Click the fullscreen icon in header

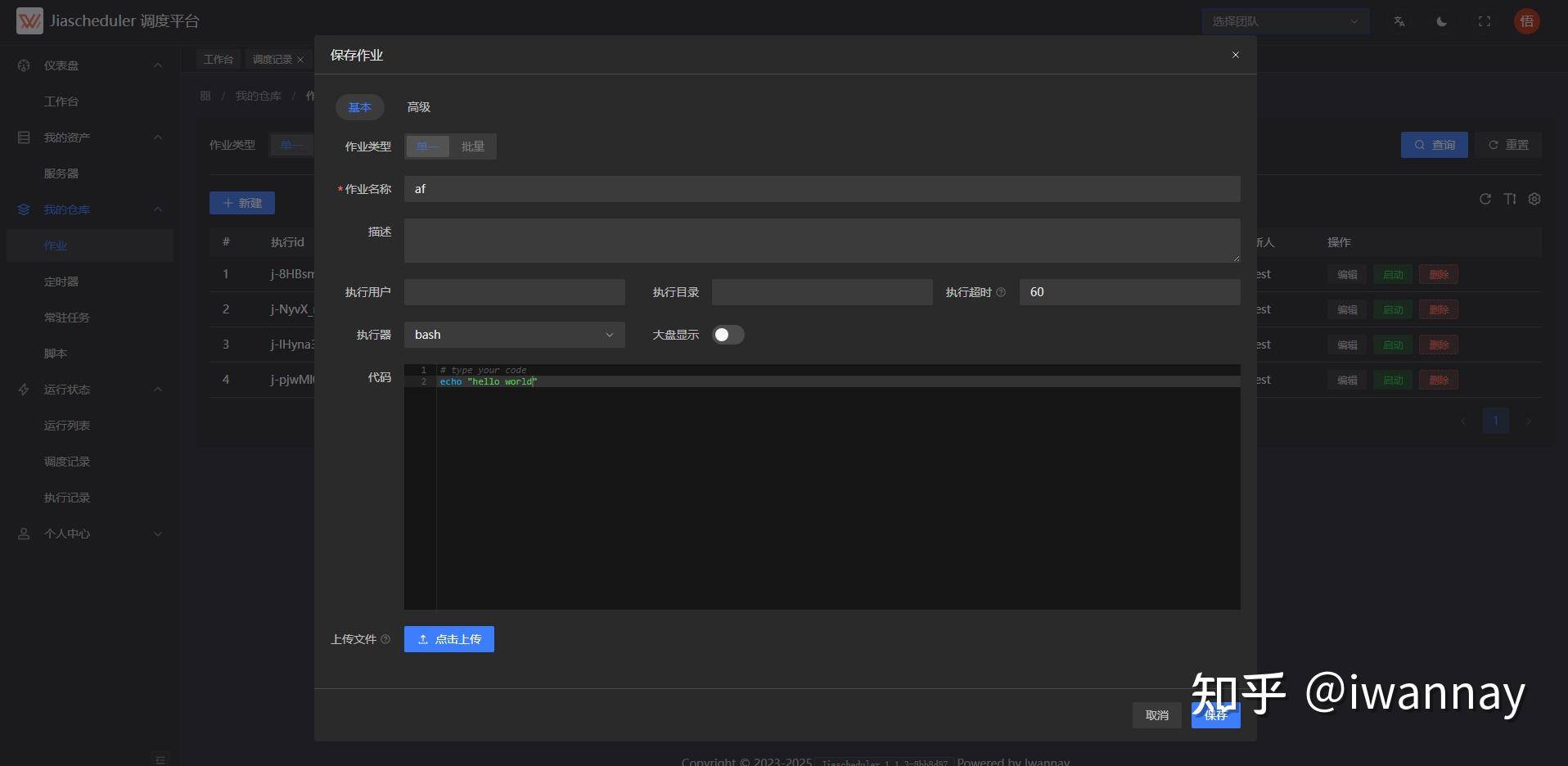1485,21
